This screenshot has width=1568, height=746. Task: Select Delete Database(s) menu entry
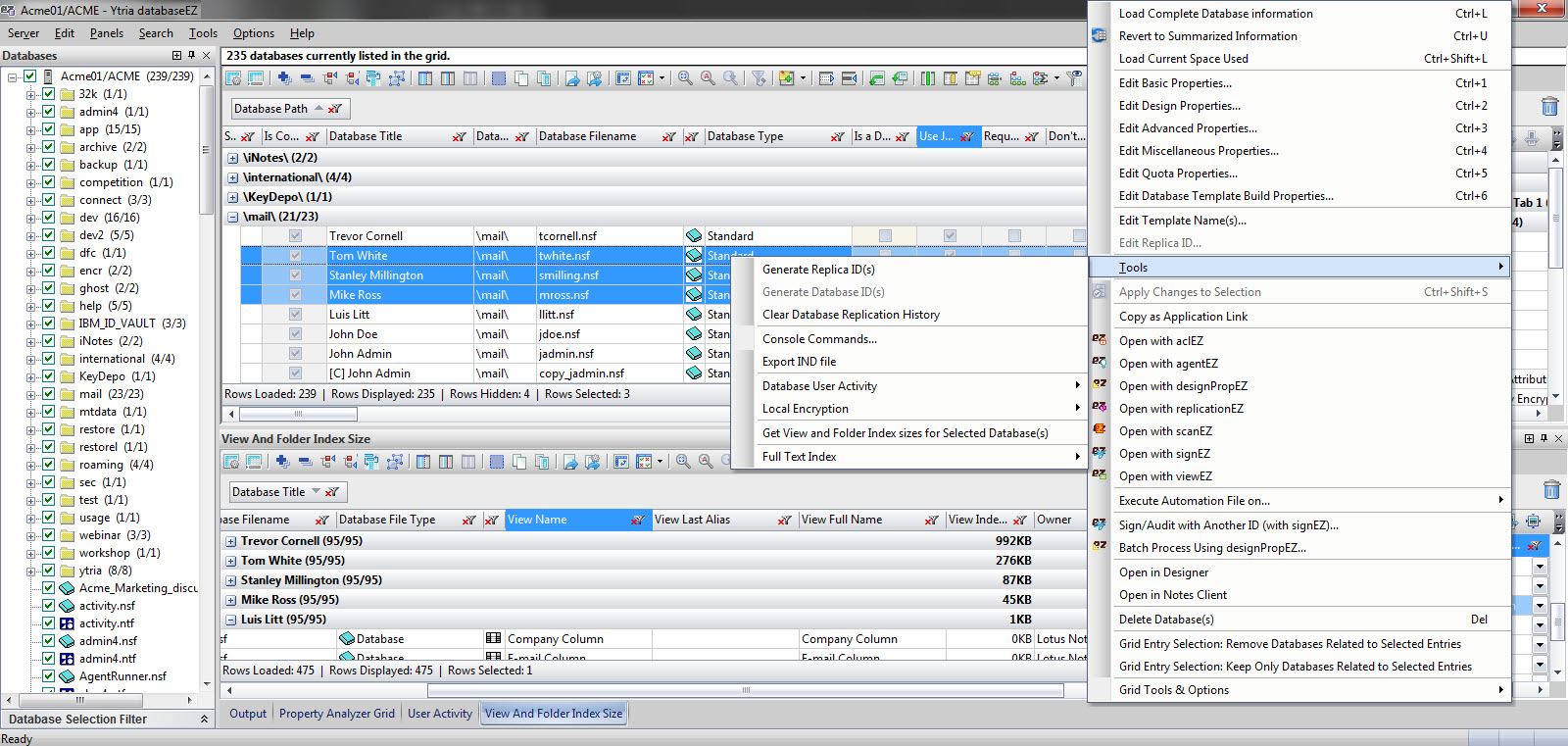[1166, 620]
